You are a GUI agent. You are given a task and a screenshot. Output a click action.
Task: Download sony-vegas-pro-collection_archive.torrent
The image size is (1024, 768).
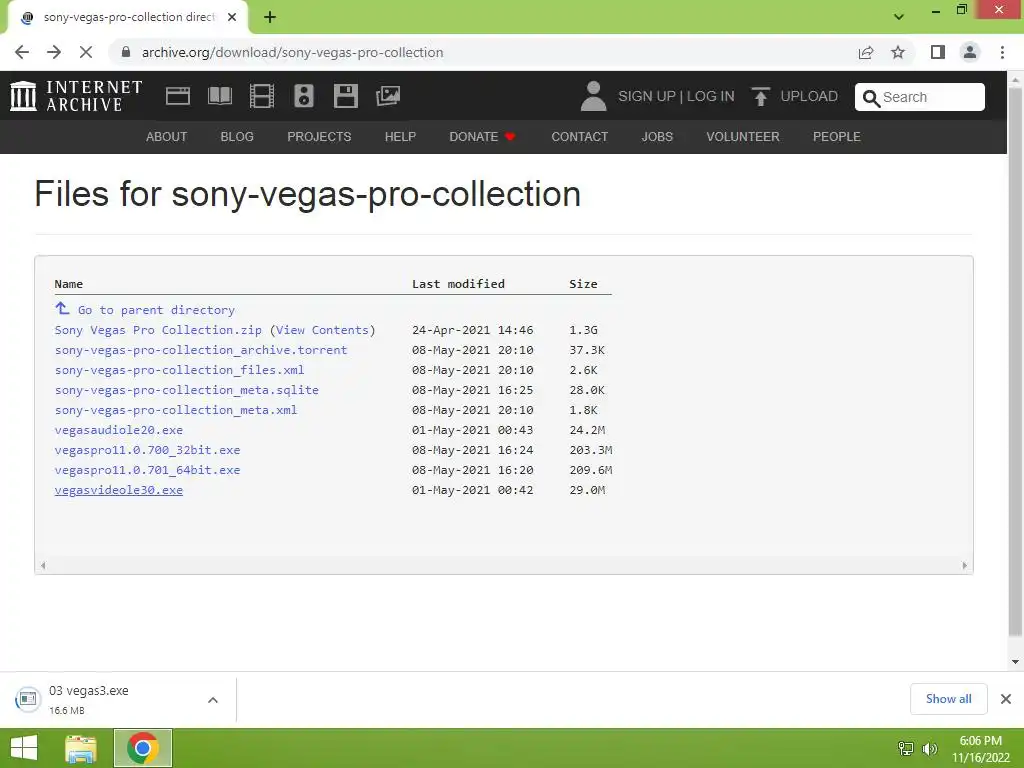click(x=201, y=350)
